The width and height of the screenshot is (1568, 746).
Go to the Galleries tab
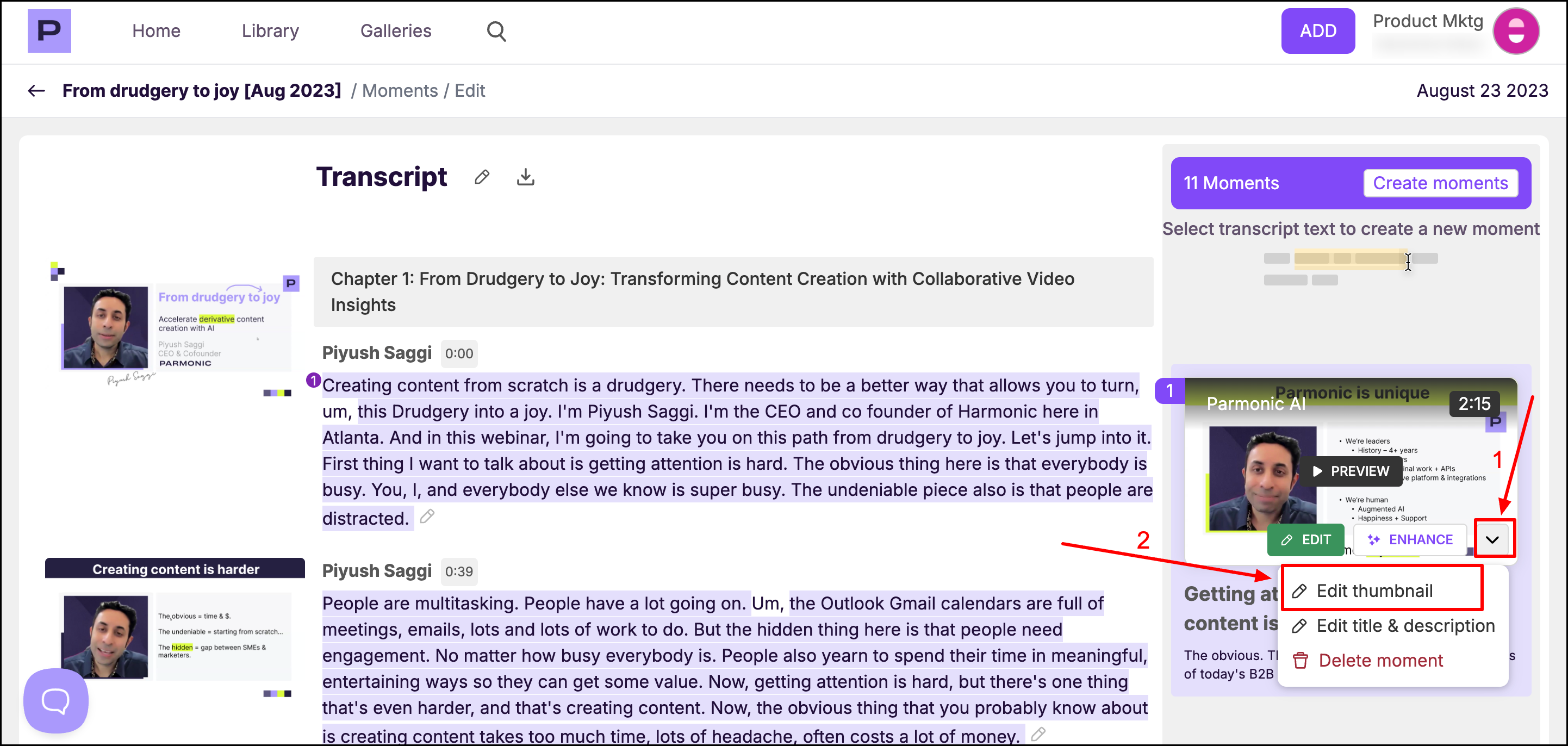(x=396, y=31)
